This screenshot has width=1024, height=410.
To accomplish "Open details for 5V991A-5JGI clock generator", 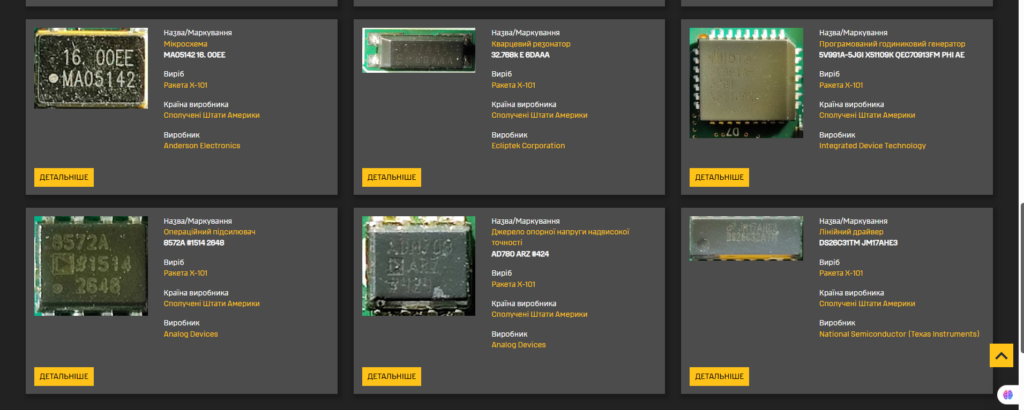I will (x=719, y=177).
